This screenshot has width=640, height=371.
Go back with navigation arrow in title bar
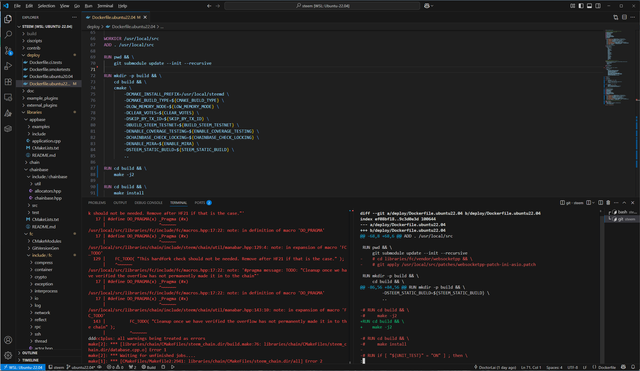[x=209, y=6]
